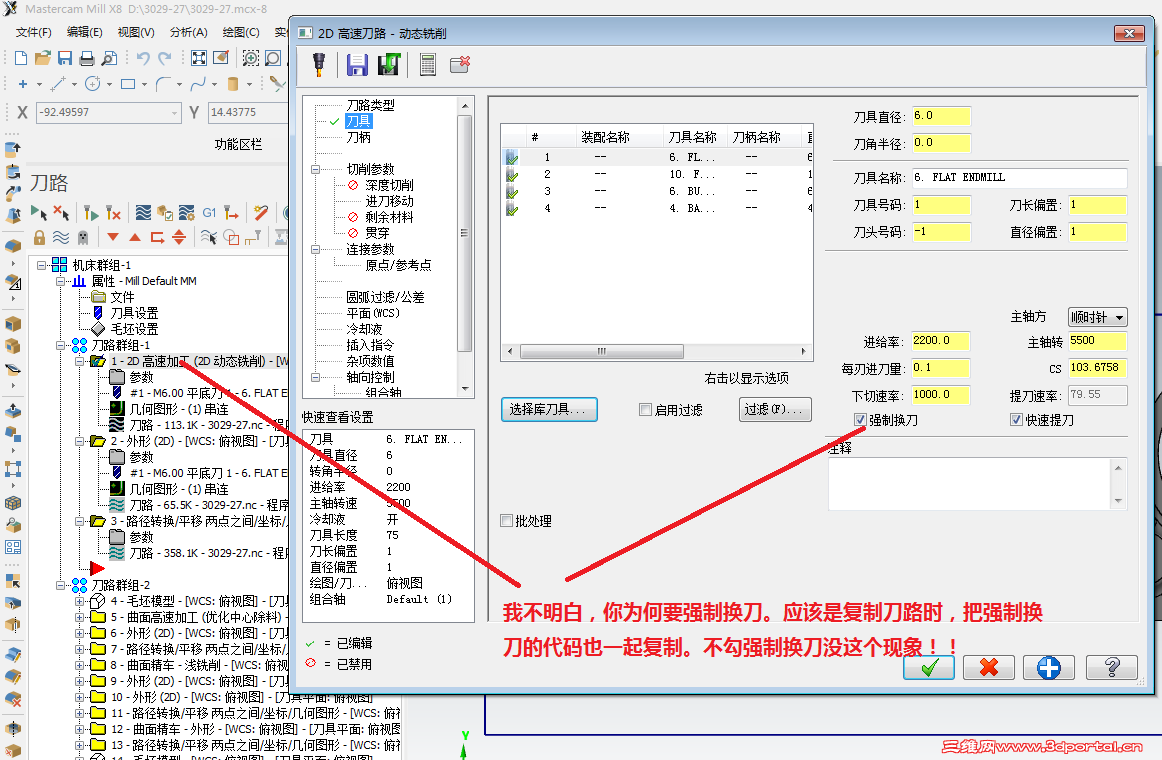This screenshot has width=1162, height=760.
Task: Click the question mark help button
Action: click(1112, 667)
